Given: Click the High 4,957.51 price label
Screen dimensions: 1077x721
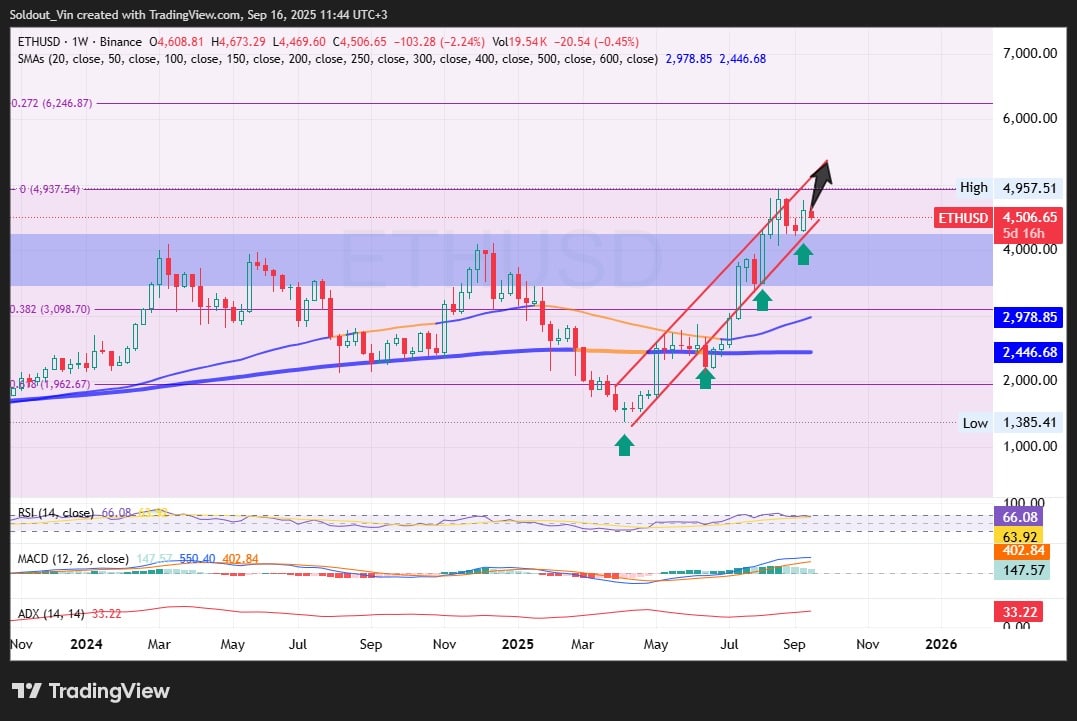Looking at the screenshot, I should coord(1007,188).
